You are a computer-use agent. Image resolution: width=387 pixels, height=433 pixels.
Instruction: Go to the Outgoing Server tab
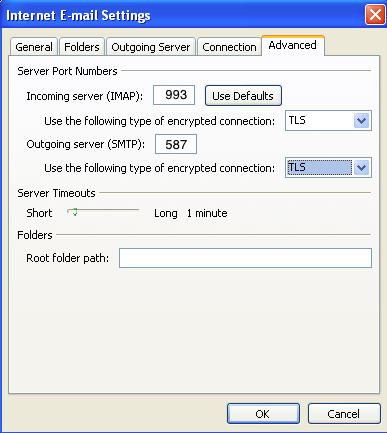(x=151, y=47)
